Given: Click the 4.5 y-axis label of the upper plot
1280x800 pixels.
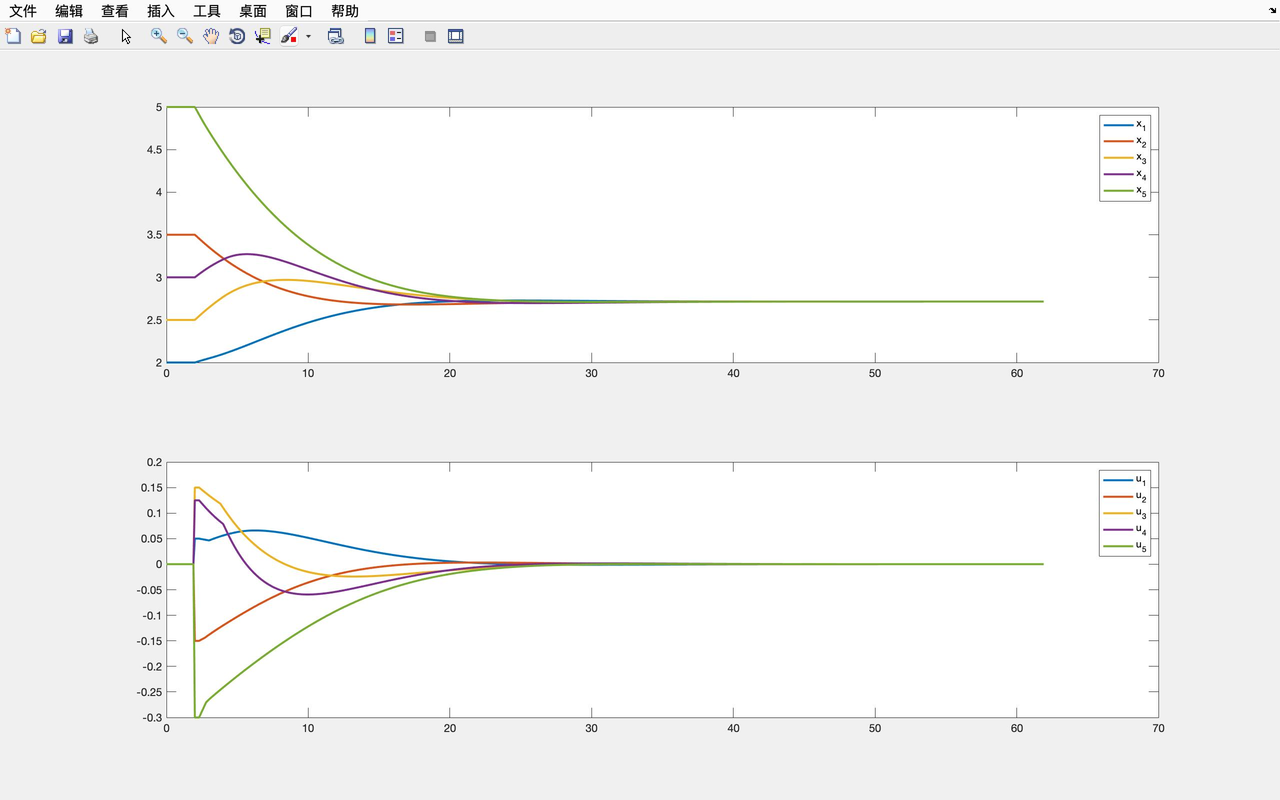Looking at the screenshot, I should point(154,150).
